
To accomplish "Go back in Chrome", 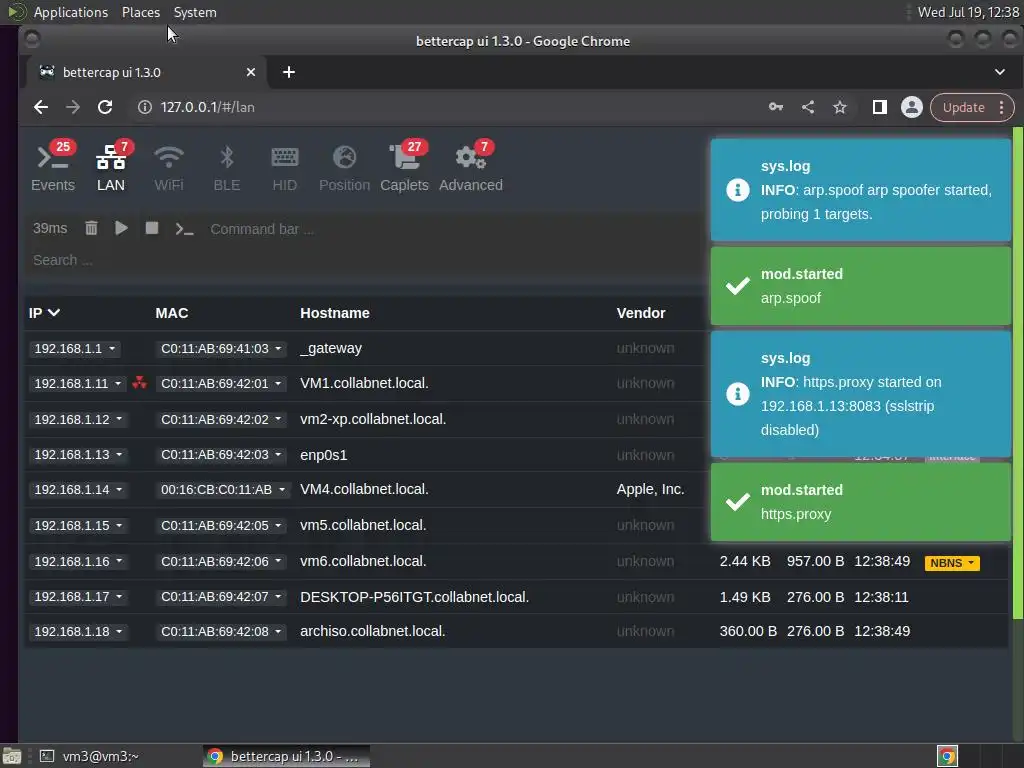I will 41,107.
